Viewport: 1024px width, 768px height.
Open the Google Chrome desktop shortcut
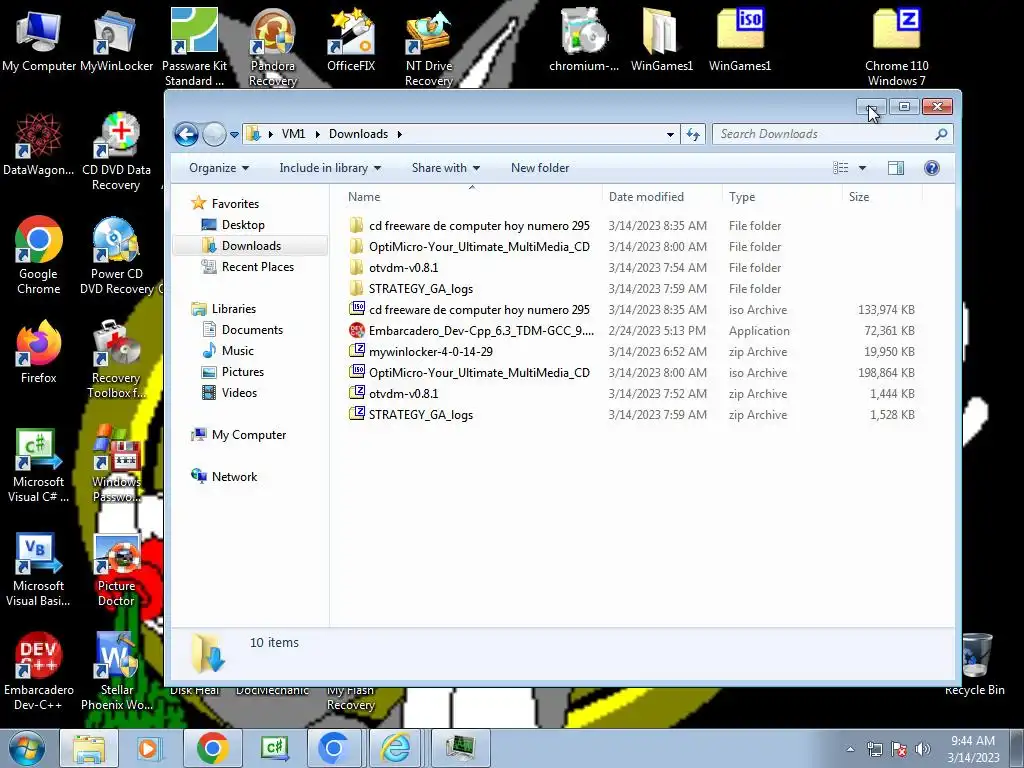pos(39,256)
